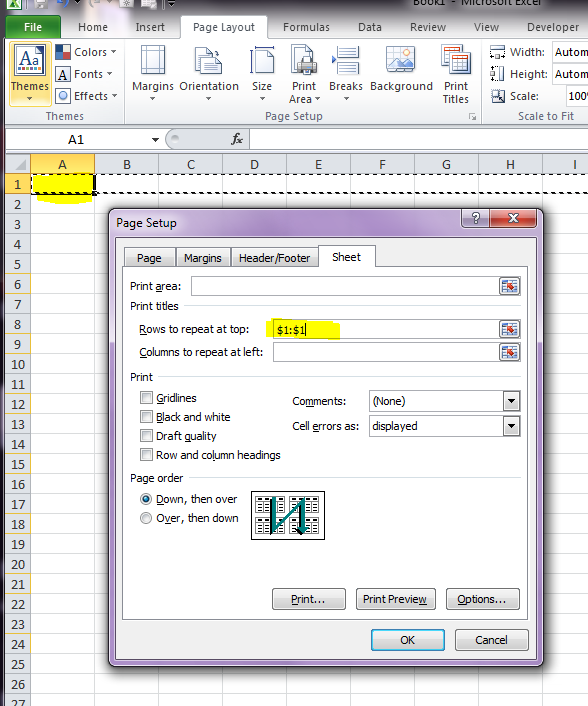This screenshot has height=706, width=588.
Task: Click the insert function fx icon
Action: click(237, 139)
